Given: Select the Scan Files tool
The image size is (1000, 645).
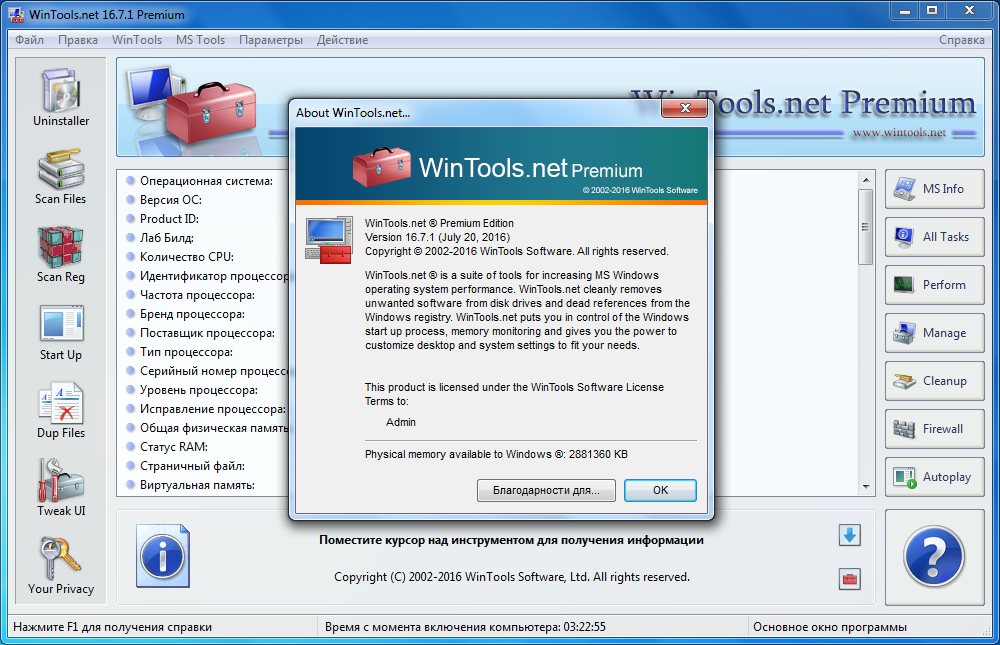Looking at the screenshot, I should coord(61,176).
